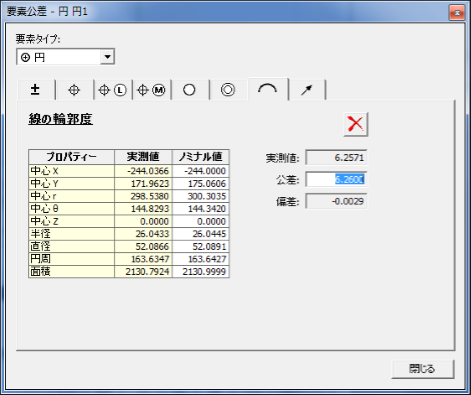Select the 半径 nominal value cell
Viewport: 471px width, 395px height.
[201, 234]
